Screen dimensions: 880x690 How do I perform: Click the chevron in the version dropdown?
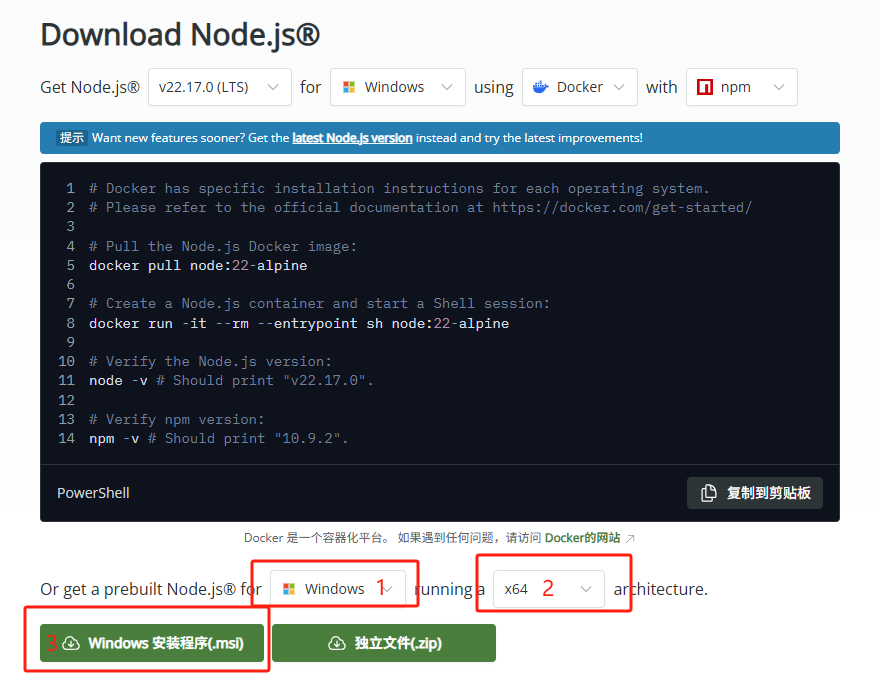[x=273, y=87]
